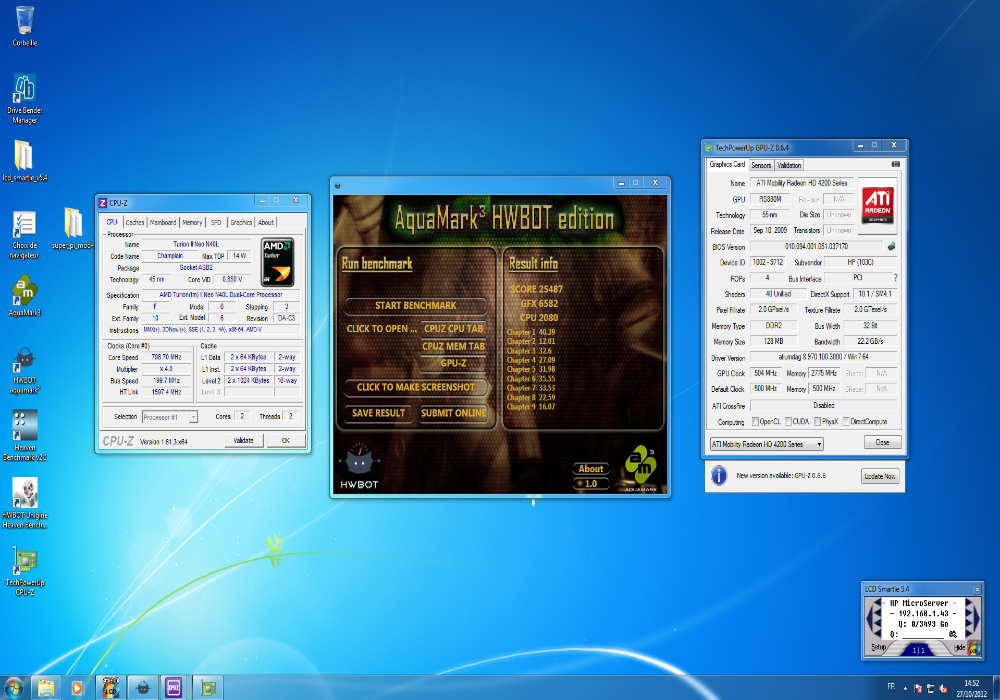Switch to CPU-Z via purple taskbar icon
The width and height of the screenshot is (1000, 700).
pyautogui.click(x=173, y=688)
